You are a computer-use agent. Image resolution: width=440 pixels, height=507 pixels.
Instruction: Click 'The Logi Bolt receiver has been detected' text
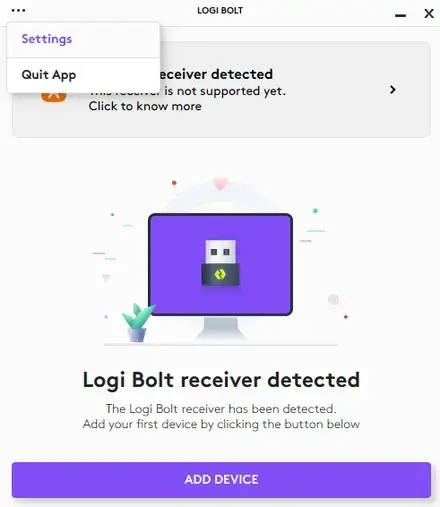coord(221,409)
